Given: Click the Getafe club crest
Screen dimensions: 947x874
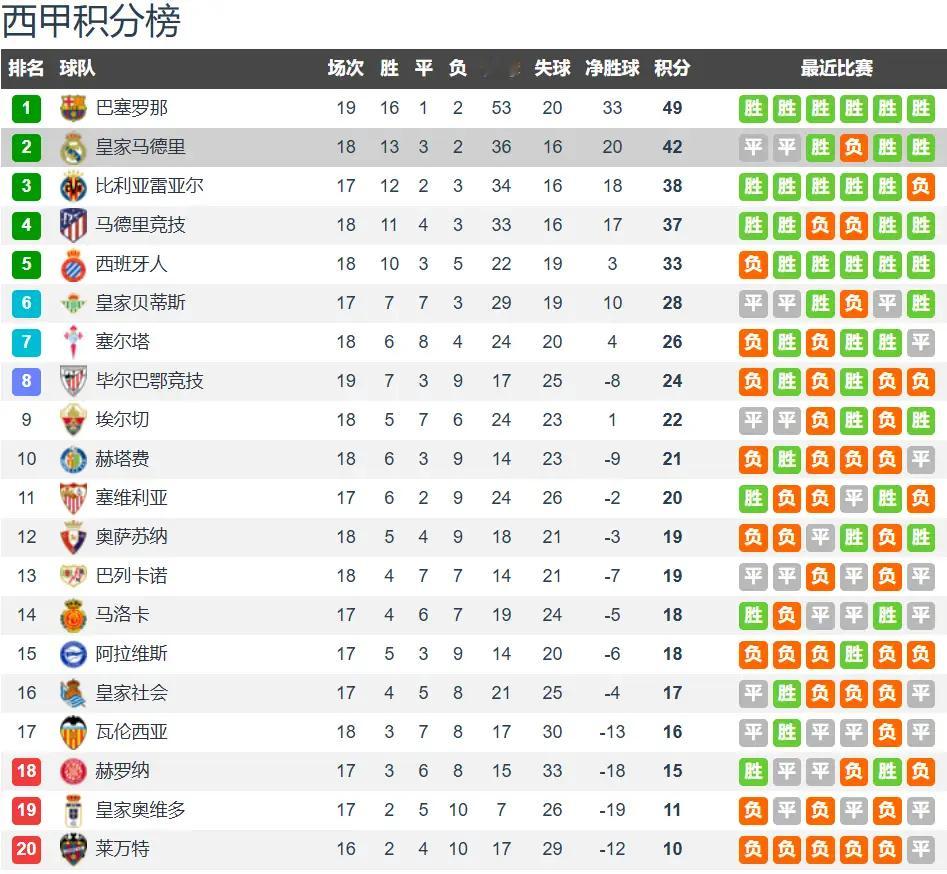Looking at the screenshot, I should [73, 459].
